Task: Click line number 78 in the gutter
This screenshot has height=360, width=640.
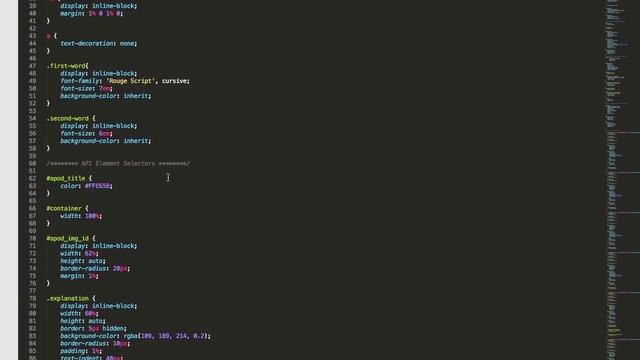Action: pyautogui.click(x=32, y=298)
